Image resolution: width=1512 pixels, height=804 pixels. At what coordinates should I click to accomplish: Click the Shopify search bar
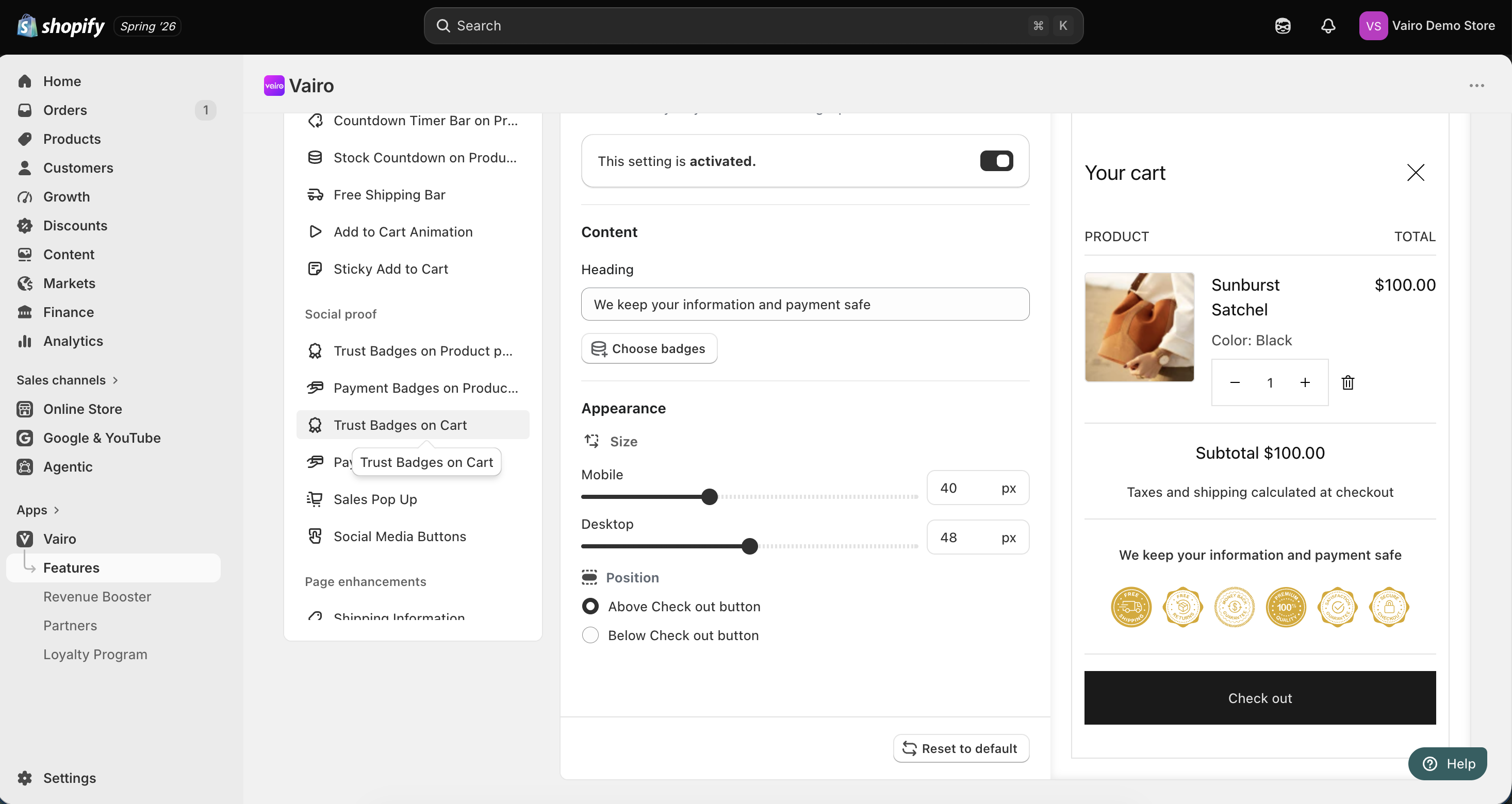[753, 26]
